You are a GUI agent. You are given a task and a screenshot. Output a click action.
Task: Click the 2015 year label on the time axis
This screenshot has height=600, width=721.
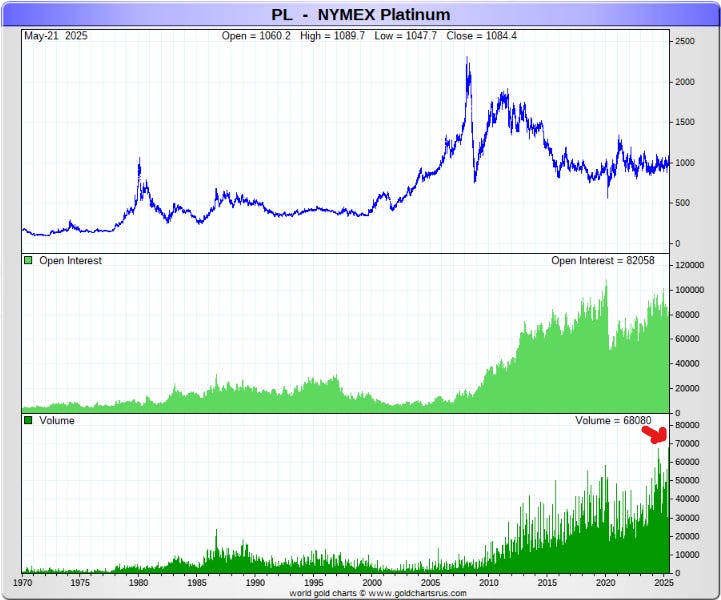547,583
